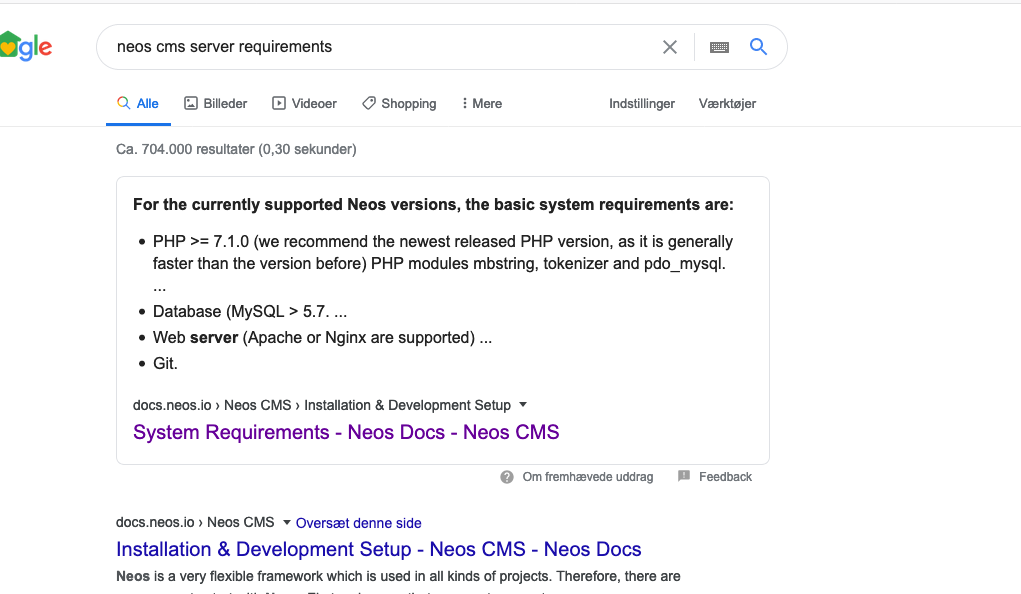Click Om fremhævede uddrag link
Viewport: 1021px width, 594px height.
(x=587, y=477)
